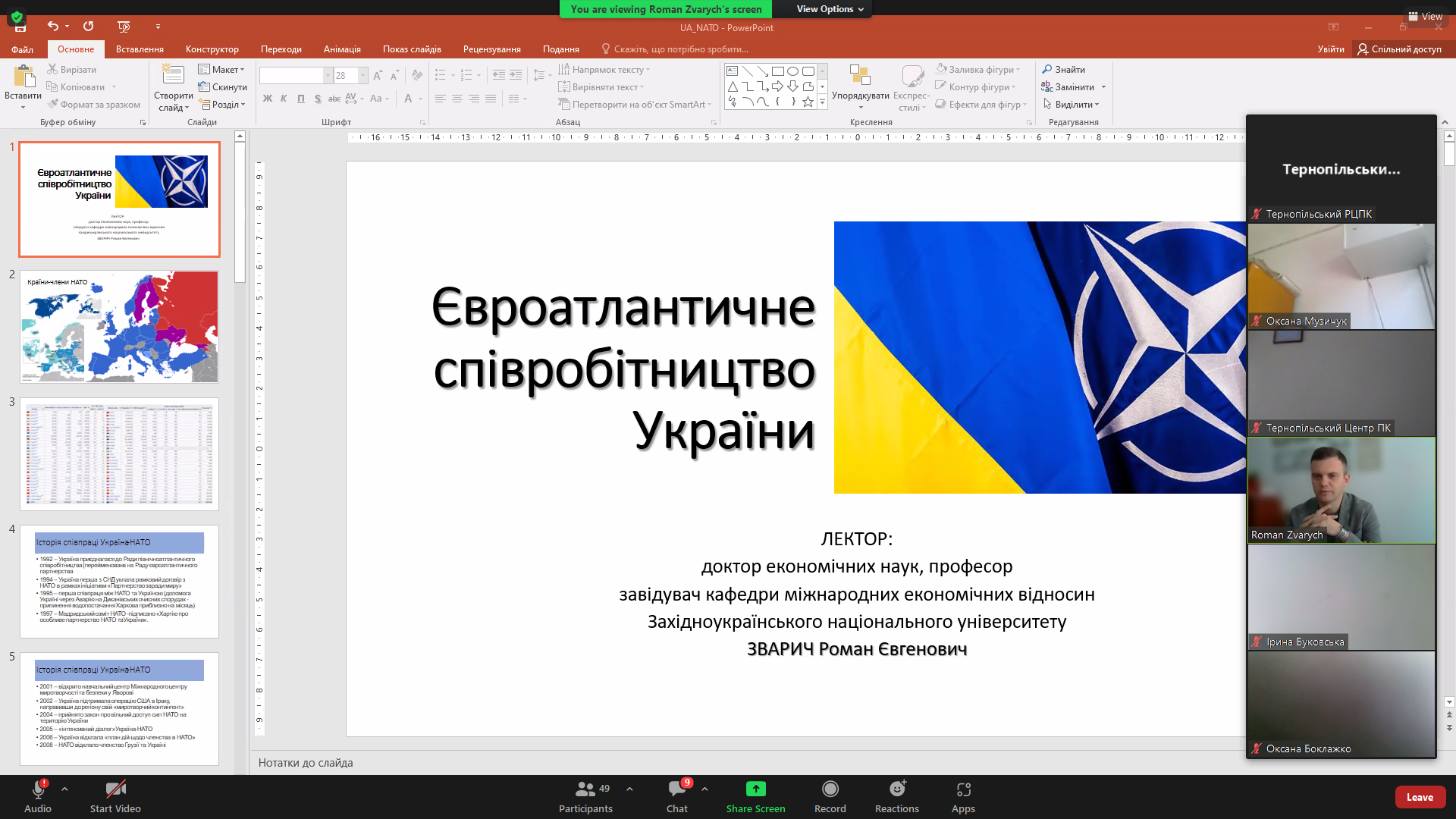
Task: Open Zoom Reactions
Action: click(897, 797)
